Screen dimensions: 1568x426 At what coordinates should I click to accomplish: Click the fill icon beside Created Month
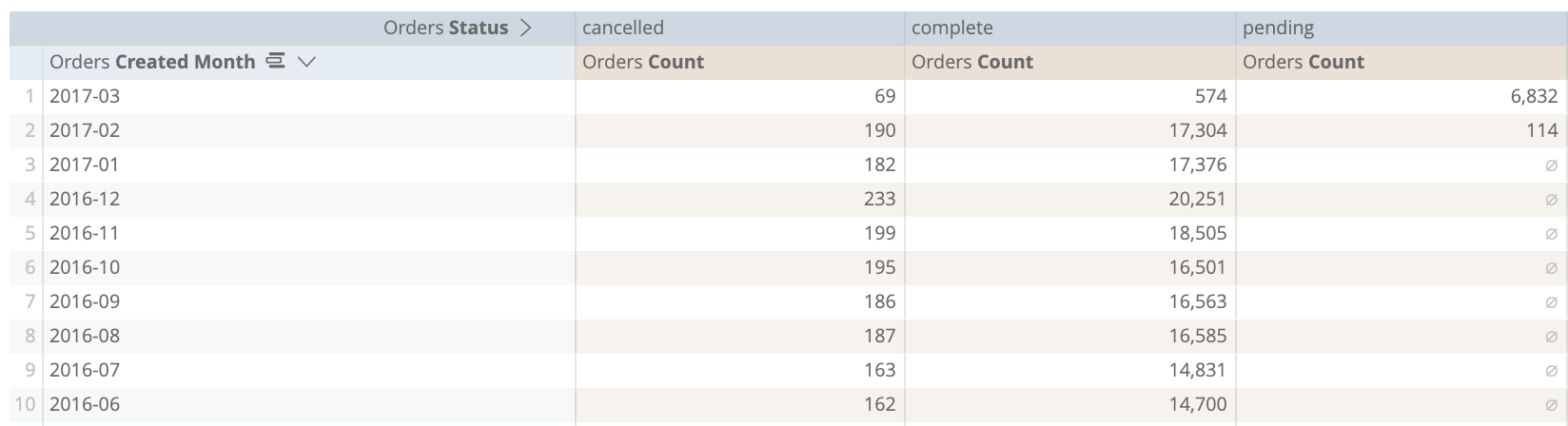276,62
